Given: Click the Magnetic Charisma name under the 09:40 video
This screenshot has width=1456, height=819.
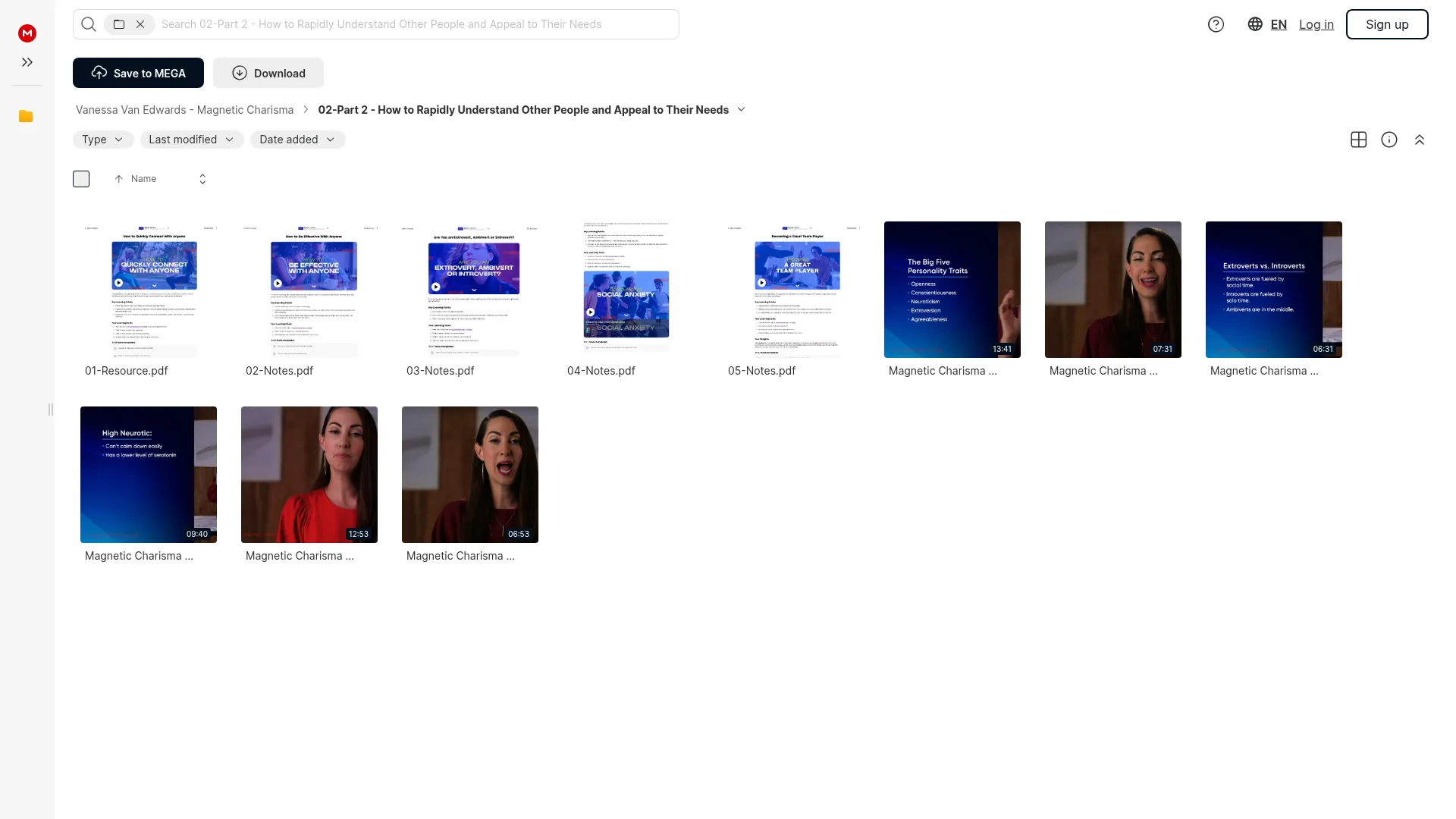Looking at the screenshot, I should pos(139,556).
